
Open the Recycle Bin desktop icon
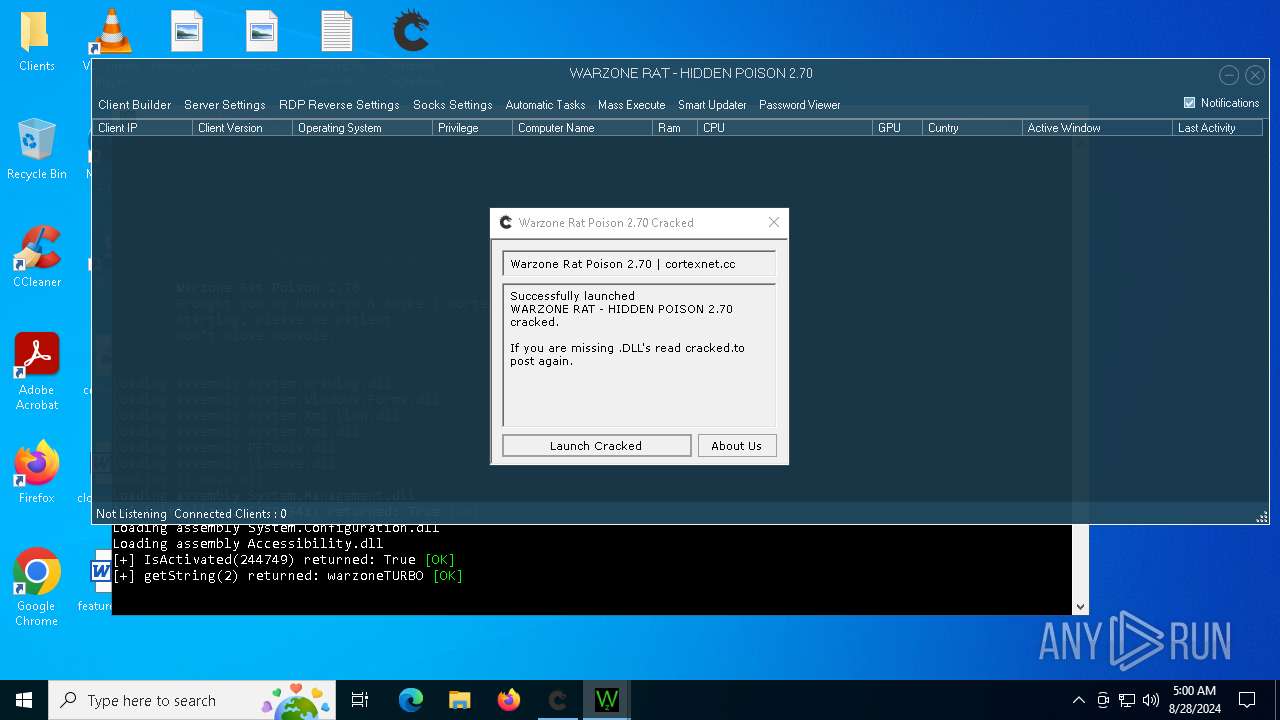tap(37, 149)
